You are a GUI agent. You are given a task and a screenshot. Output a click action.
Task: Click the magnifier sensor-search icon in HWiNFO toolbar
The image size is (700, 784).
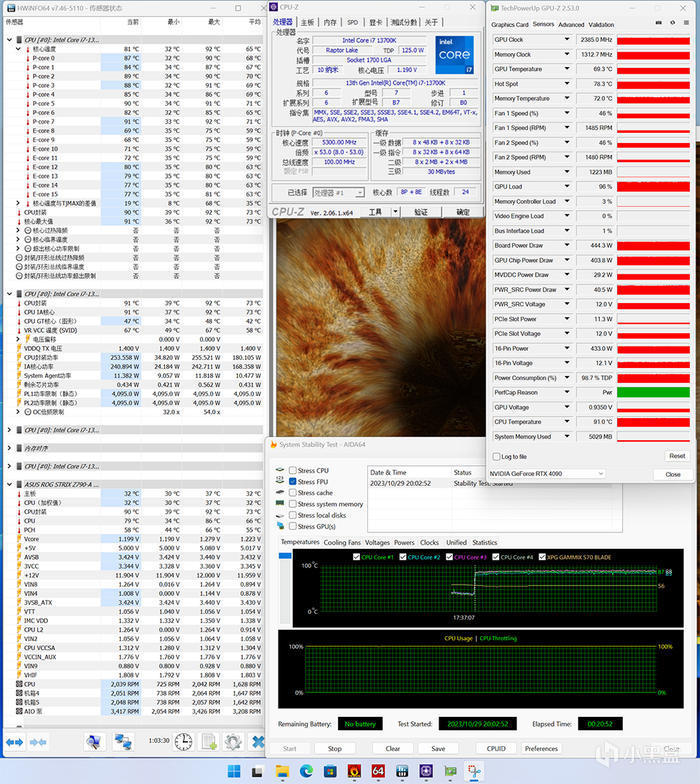94,742
